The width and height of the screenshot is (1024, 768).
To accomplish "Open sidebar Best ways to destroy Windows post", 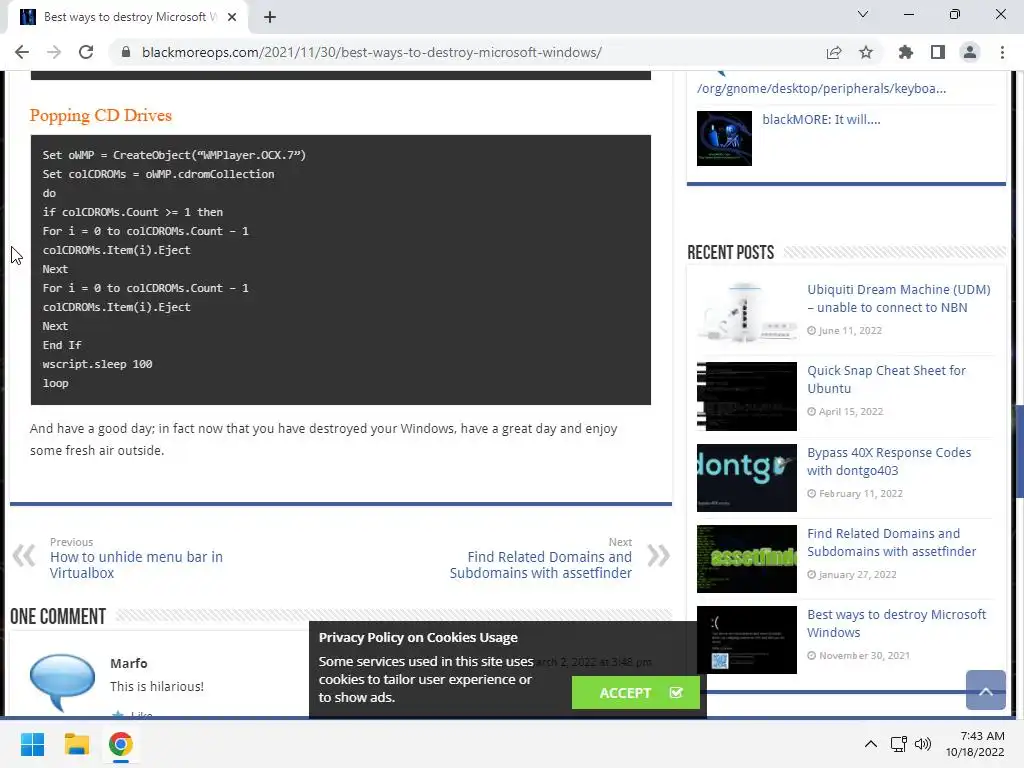I will click(x=897, y=624).
